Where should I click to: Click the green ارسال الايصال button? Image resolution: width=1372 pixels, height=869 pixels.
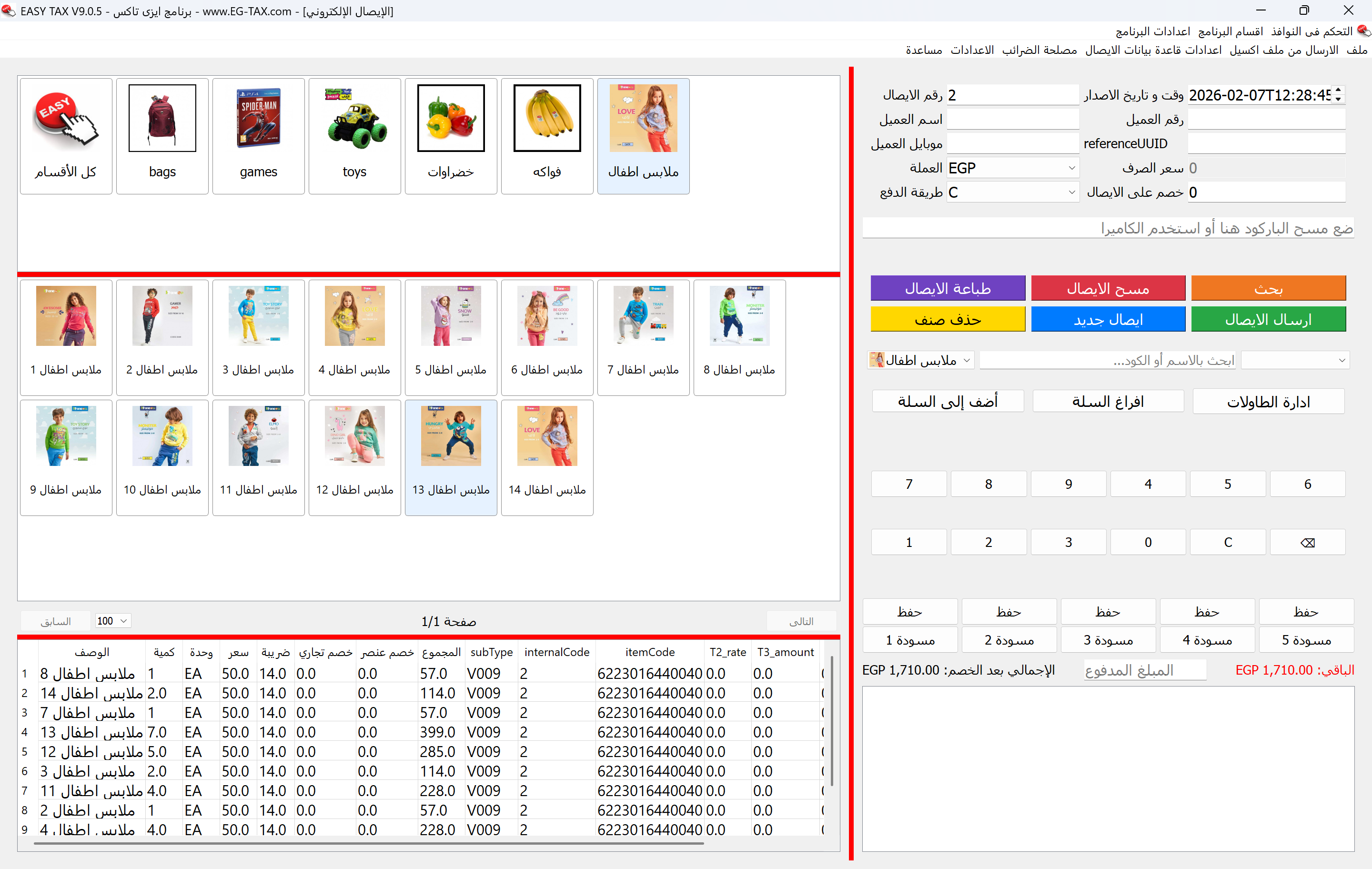[x=1268, y=320]
